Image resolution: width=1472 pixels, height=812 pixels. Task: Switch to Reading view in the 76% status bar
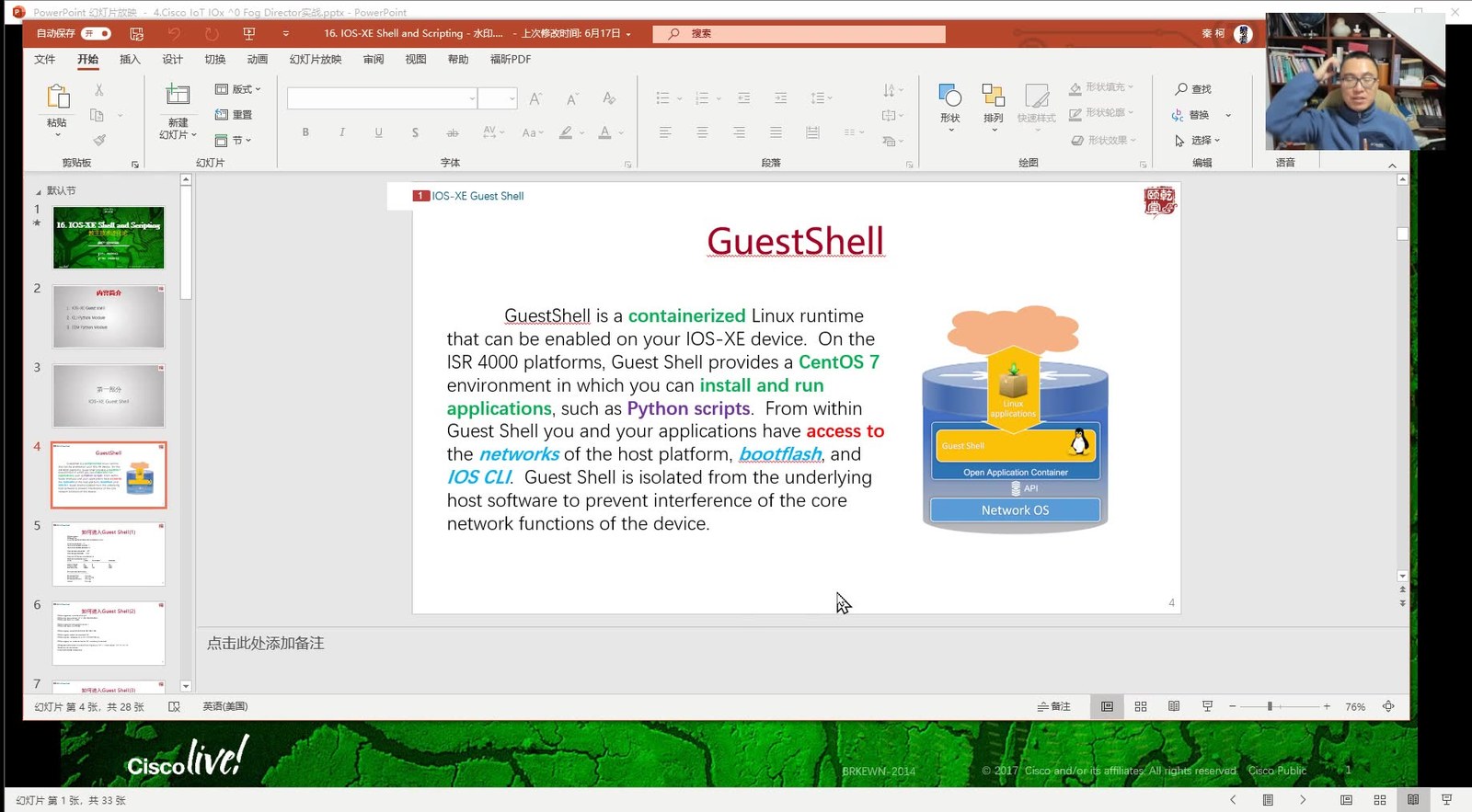tap(1174, 706)
